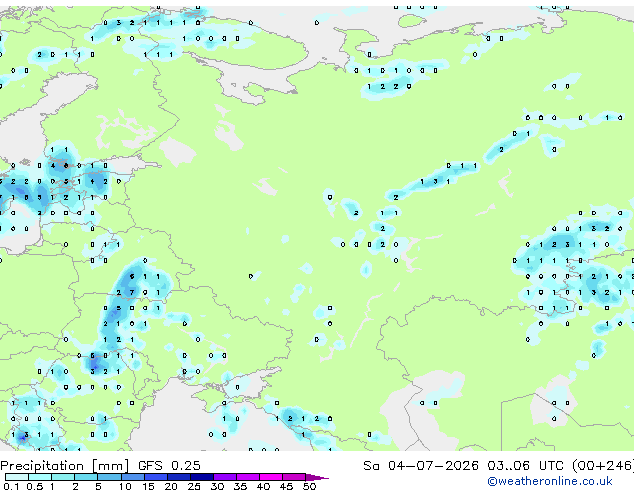Choose the 2–5 mm legend color swatch
This screenshot has width=634, height=490.
pyautogui.click(x=86, y=477)
